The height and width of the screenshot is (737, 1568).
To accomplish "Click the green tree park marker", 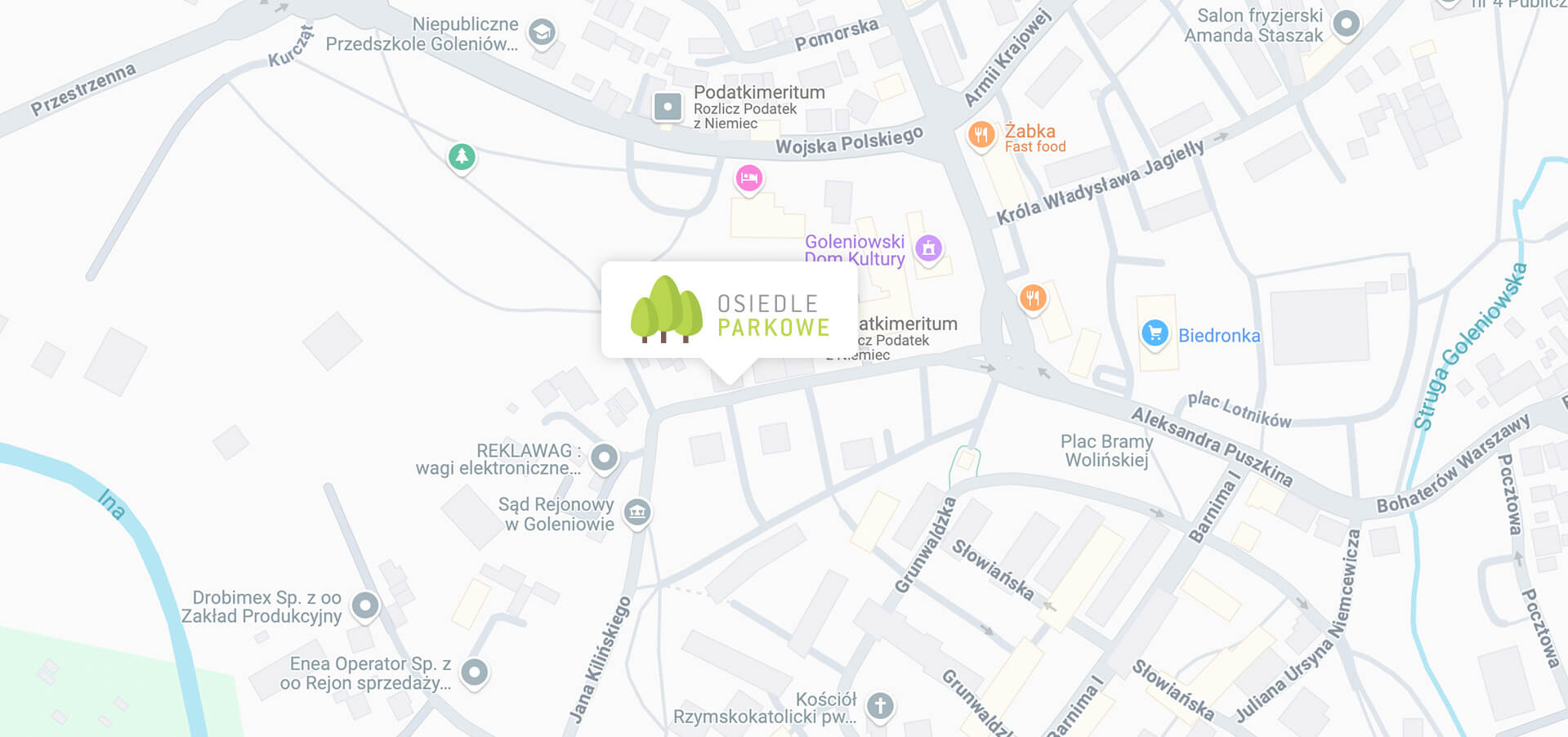I will click(x=462, y=157).
